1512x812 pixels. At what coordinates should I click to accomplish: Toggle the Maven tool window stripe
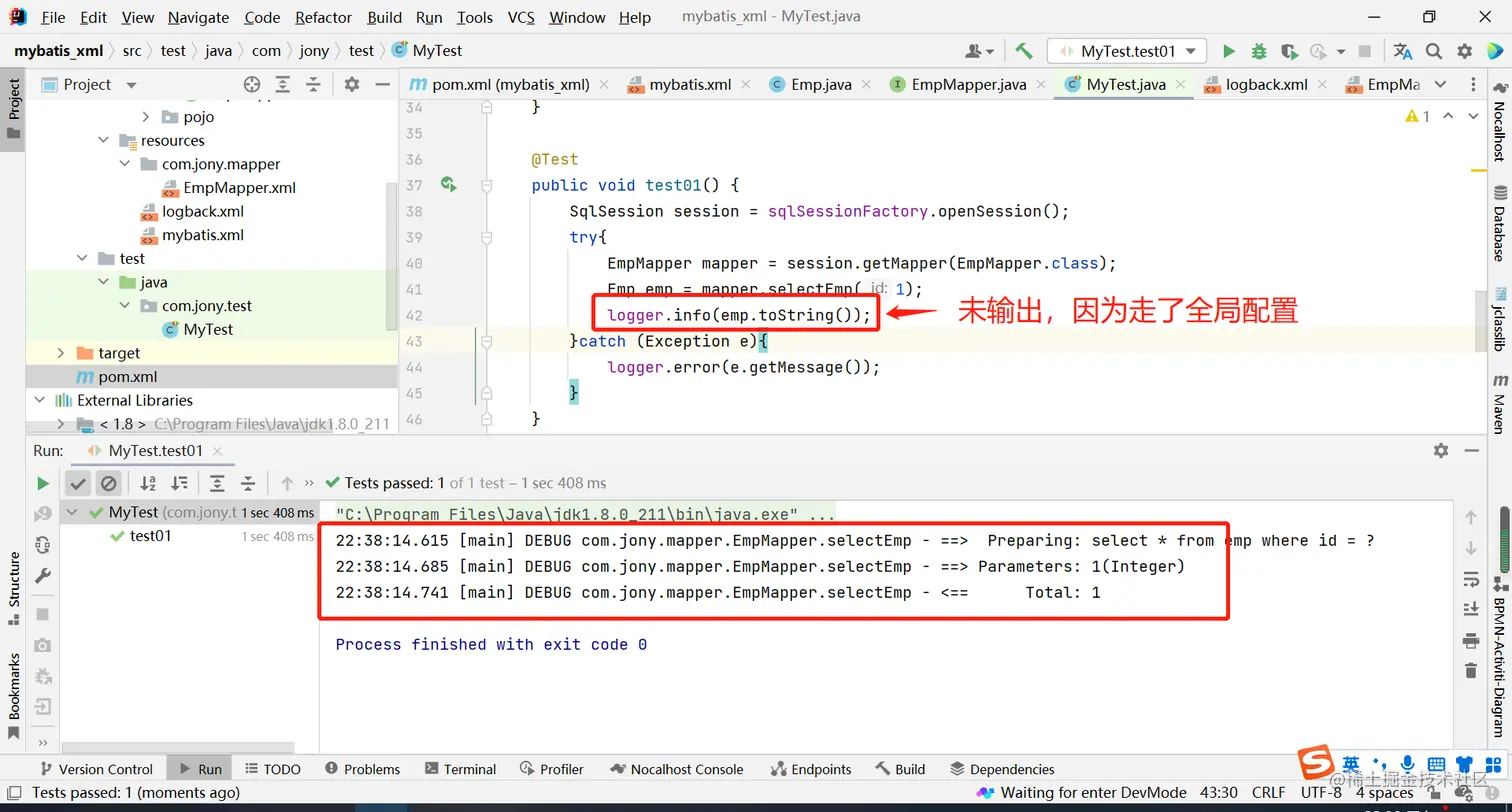click(x=1499, y=404)
